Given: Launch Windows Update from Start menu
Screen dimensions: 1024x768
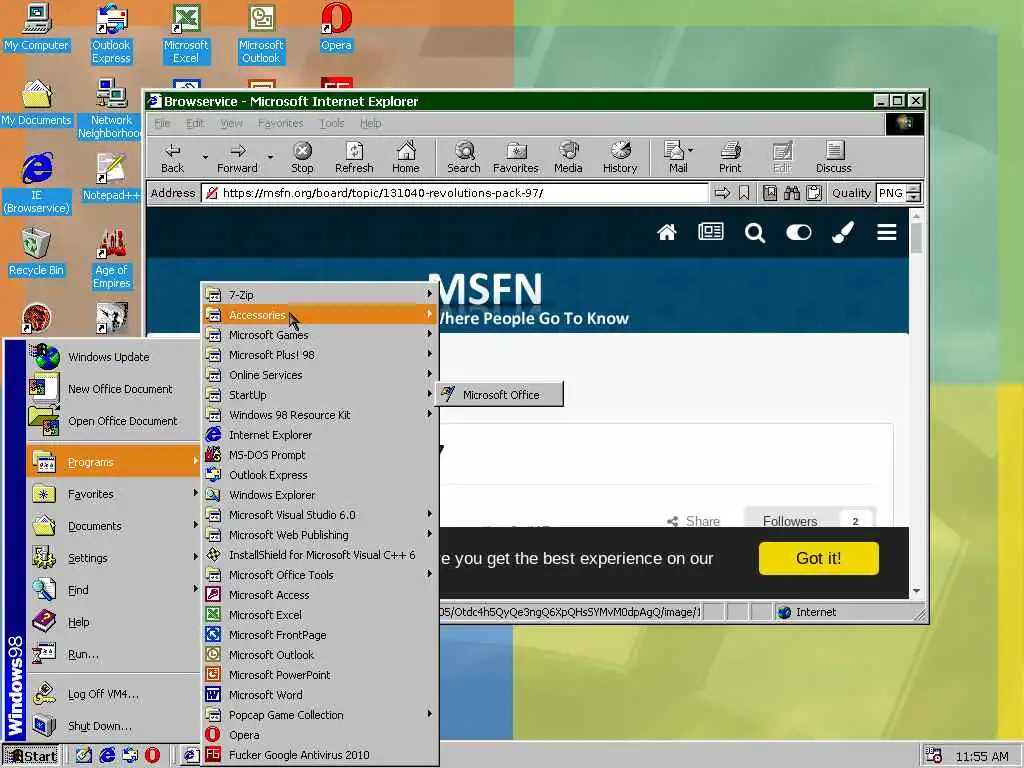Looking at the screenshot, I should point(113,357).
